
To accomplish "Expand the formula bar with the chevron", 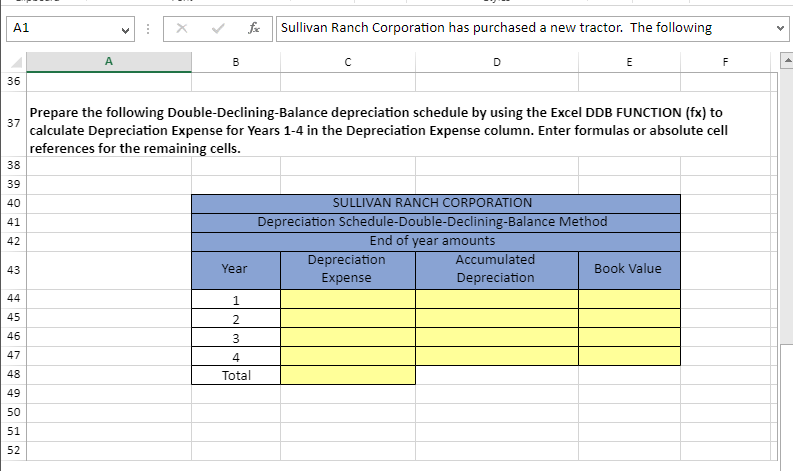I will (780, 28).
